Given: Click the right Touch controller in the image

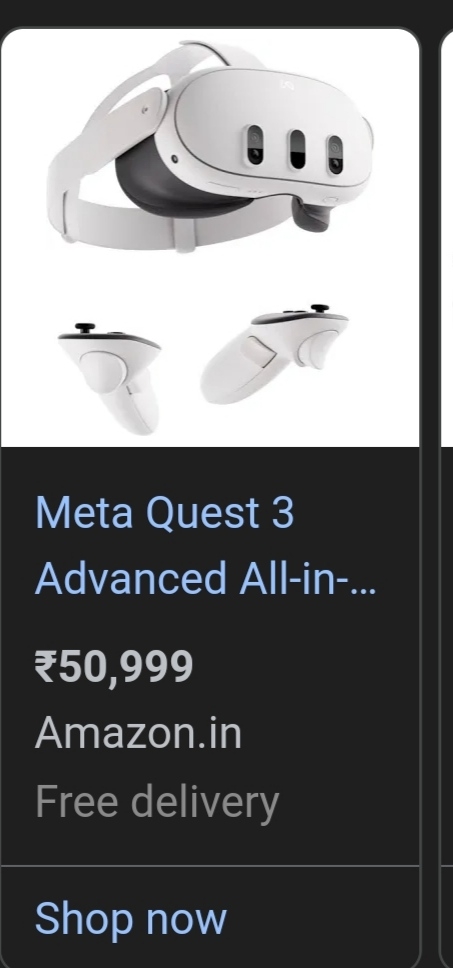Looking at the screenshot, I should [274, 352].
